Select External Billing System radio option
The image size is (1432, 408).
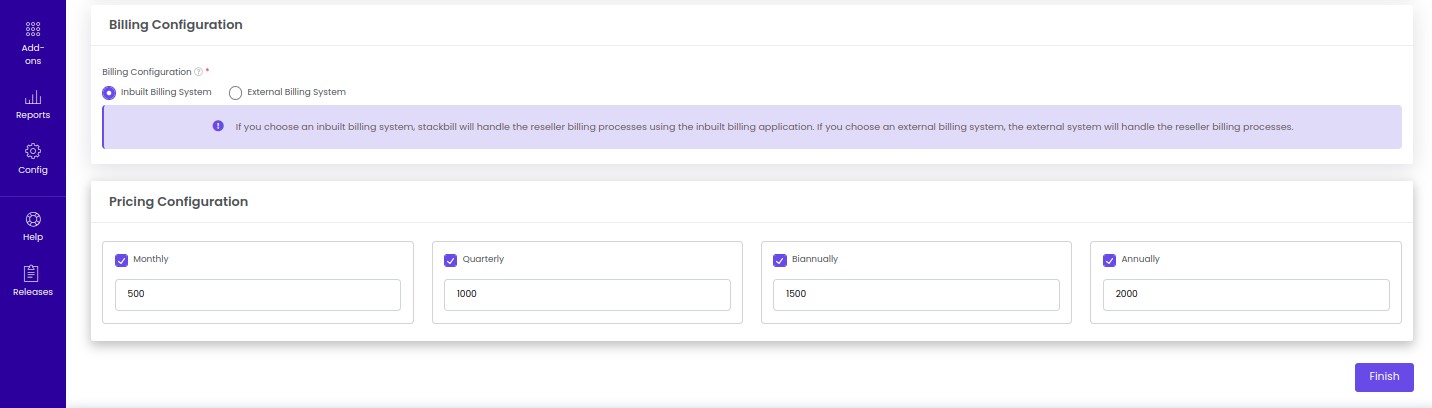[x=236, y=93]
